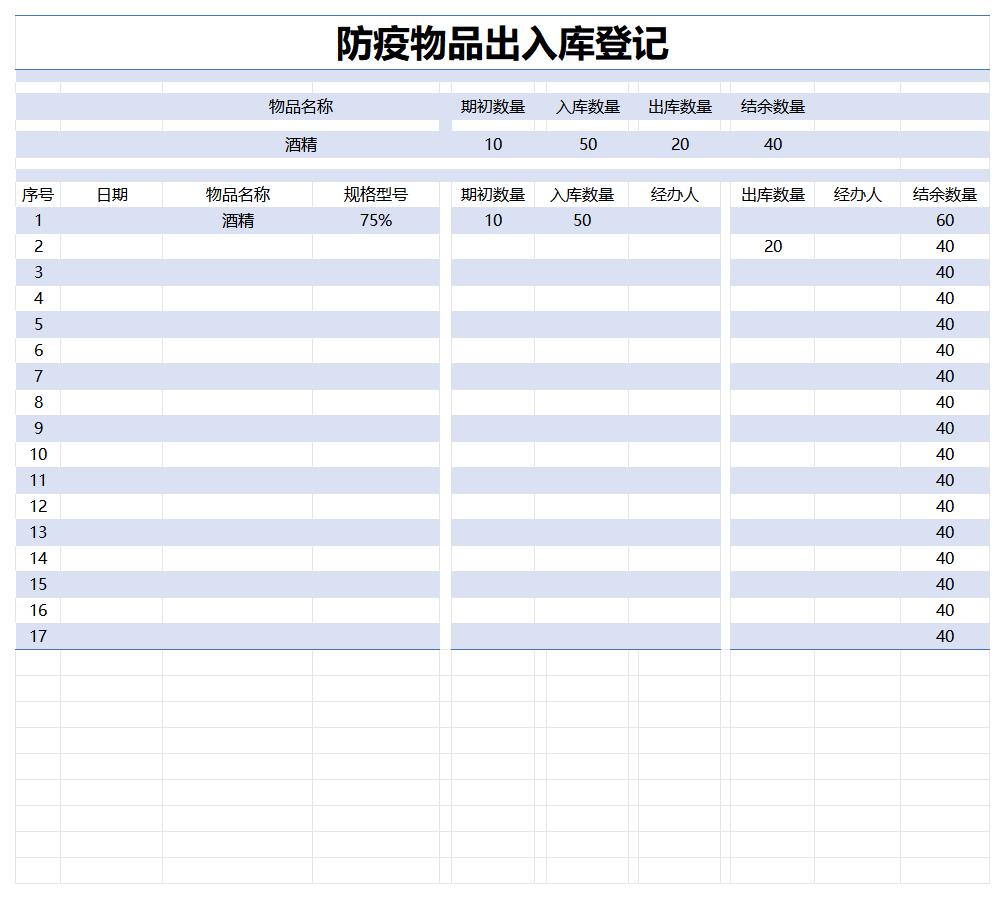Select row 17 结余数量 value 40

point(945,636)
